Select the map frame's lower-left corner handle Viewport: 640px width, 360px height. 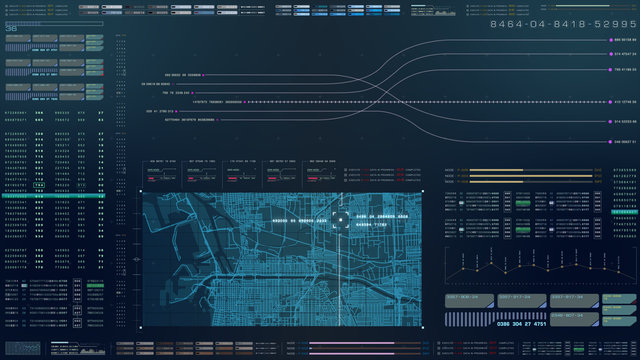click(141, 327)
